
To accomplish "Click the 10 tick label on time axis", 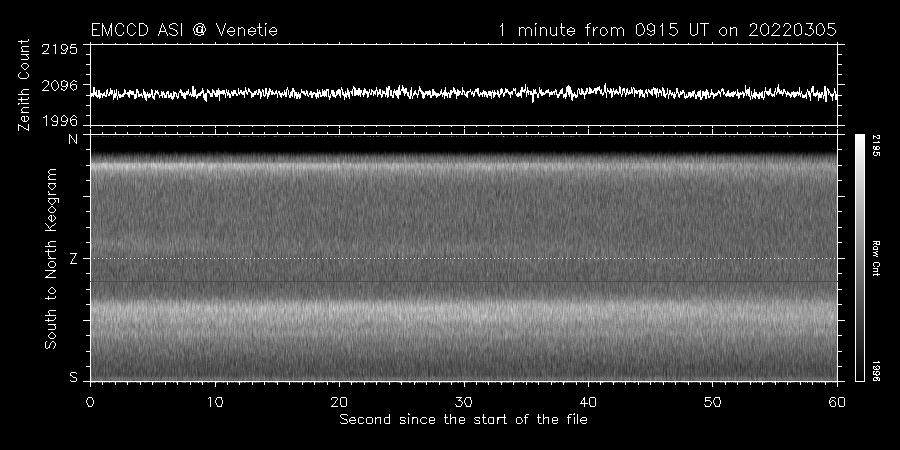I will (215, 402).
